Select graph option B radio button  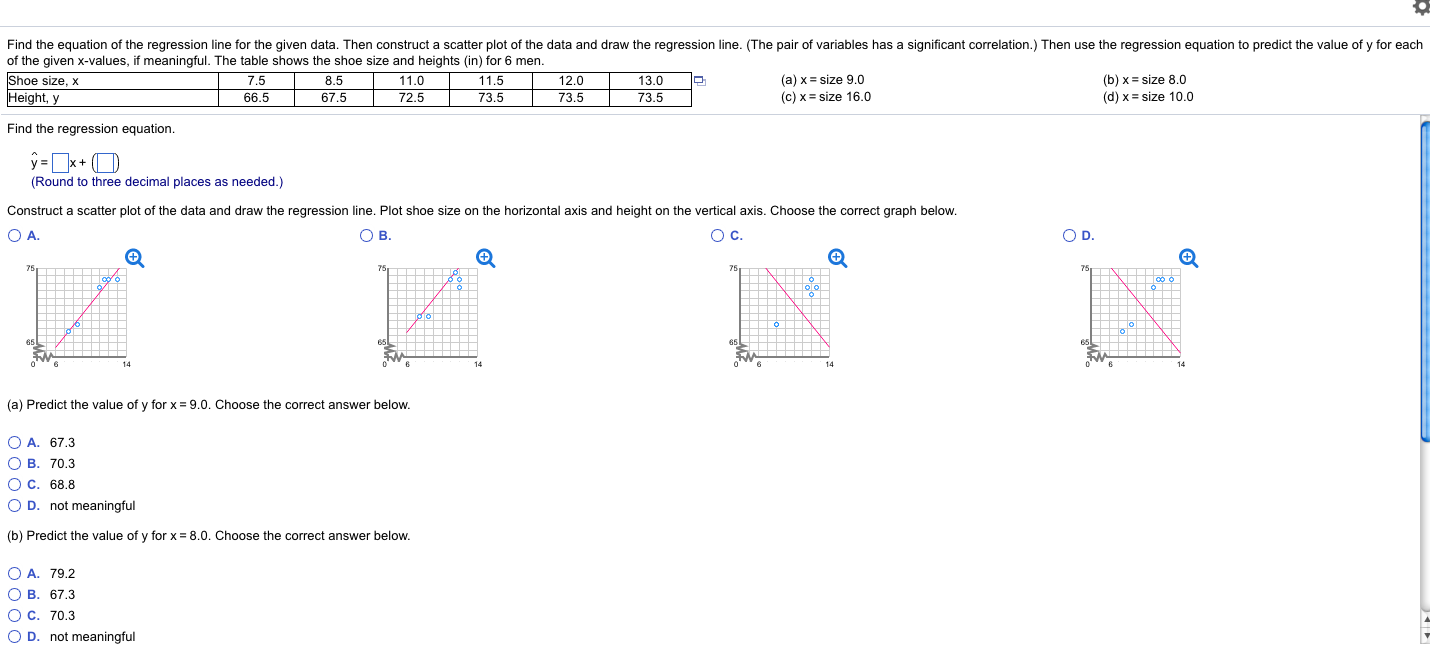coord(366,236)
